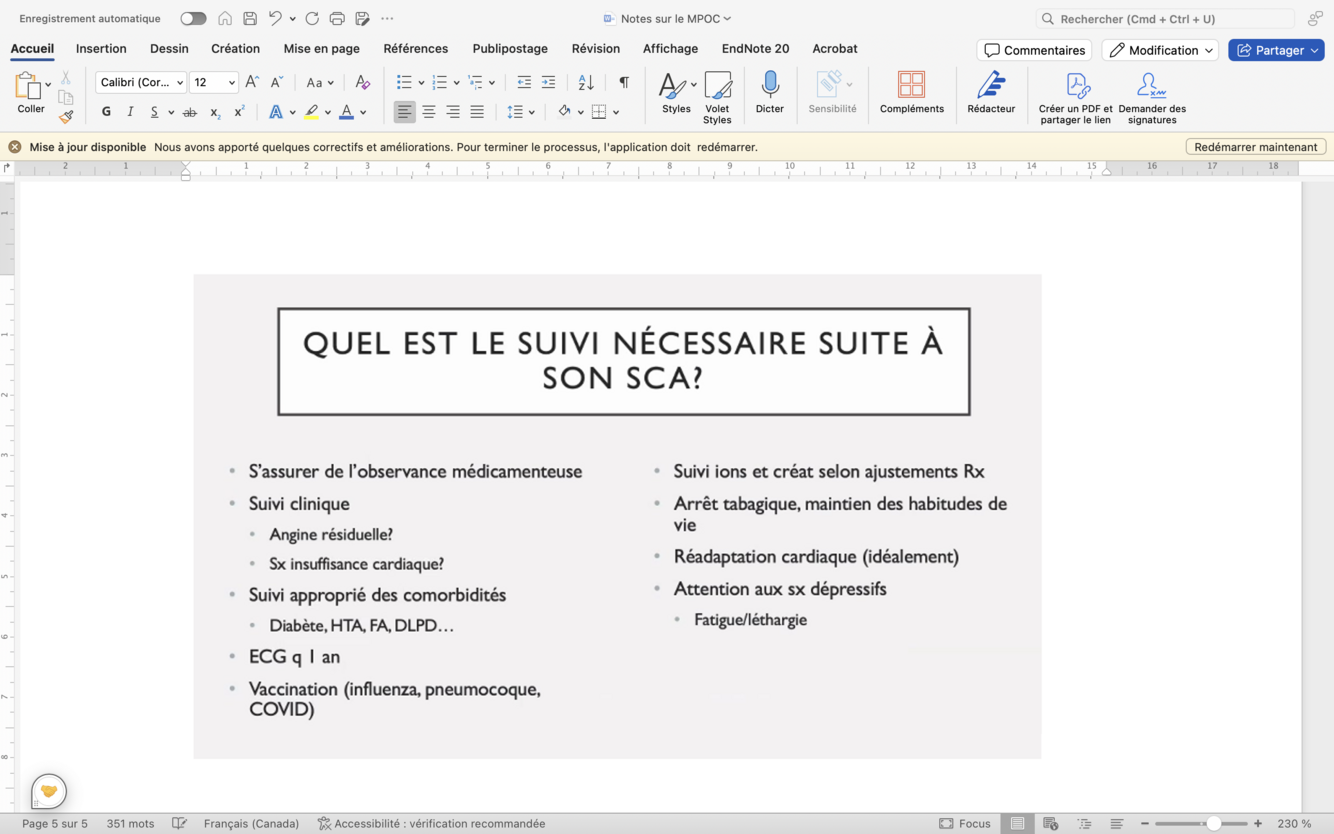This screenshot has width=1334, height=834.
Task: Open the Compléments add-ins
Action: tap(911, 92)
